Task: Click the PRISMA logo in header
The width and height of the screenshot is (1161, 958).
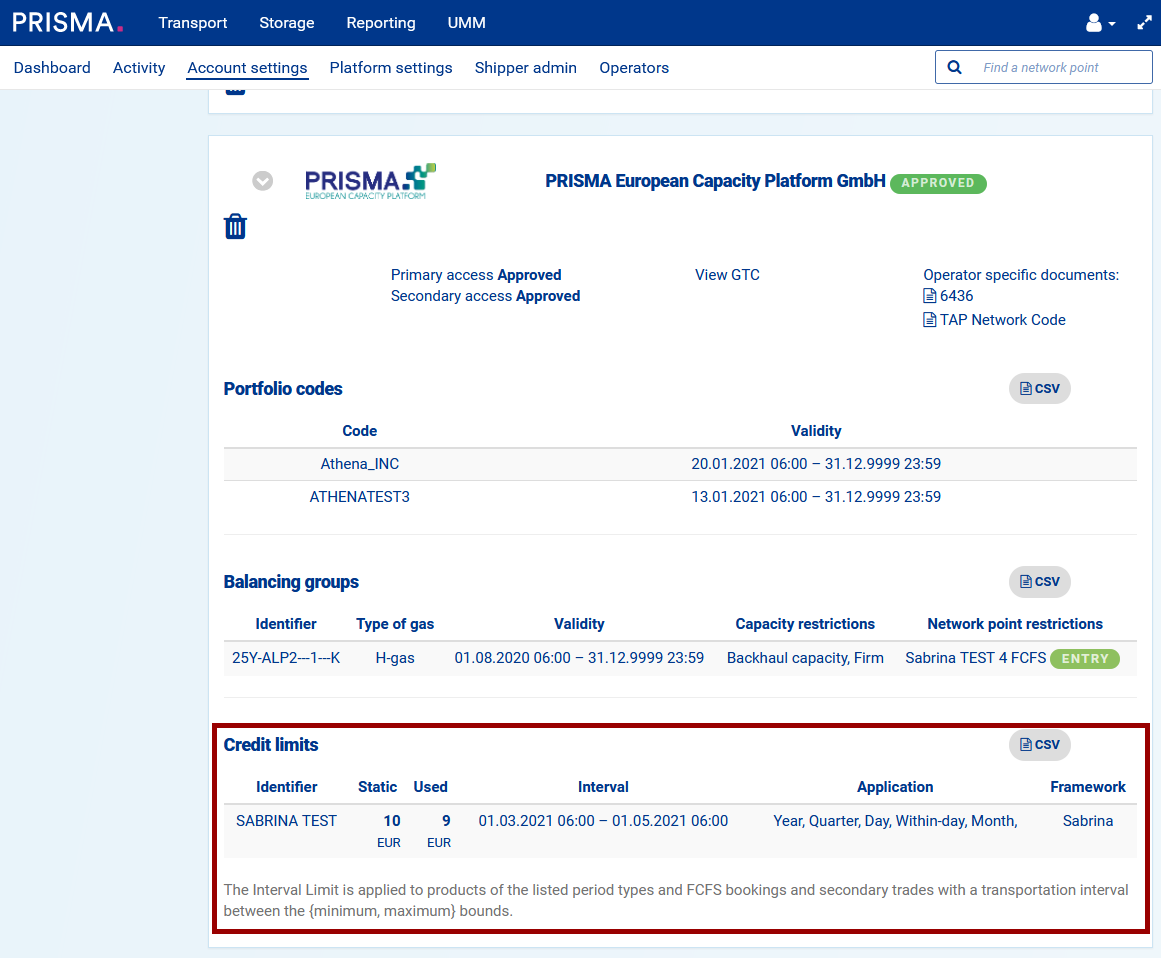Action: (x=68, y=22)
